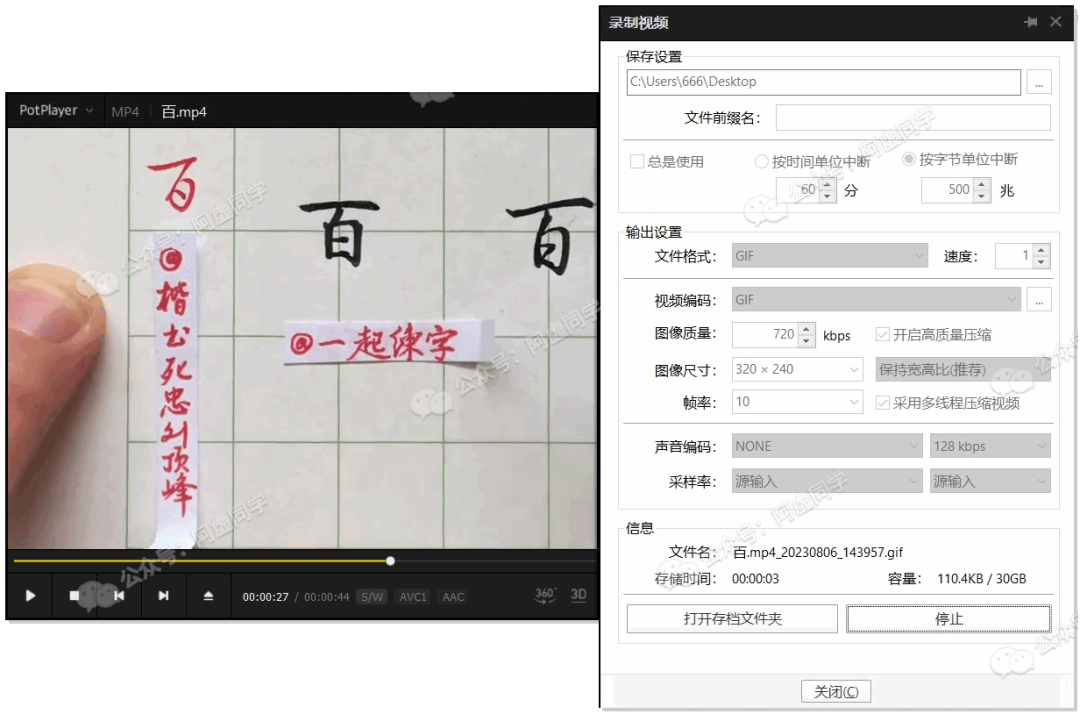This screenshot has width=1080, height=714.
Task: Select 按字节单位中断 radio button
Action: pyautogui.click(x=908, y=160)
